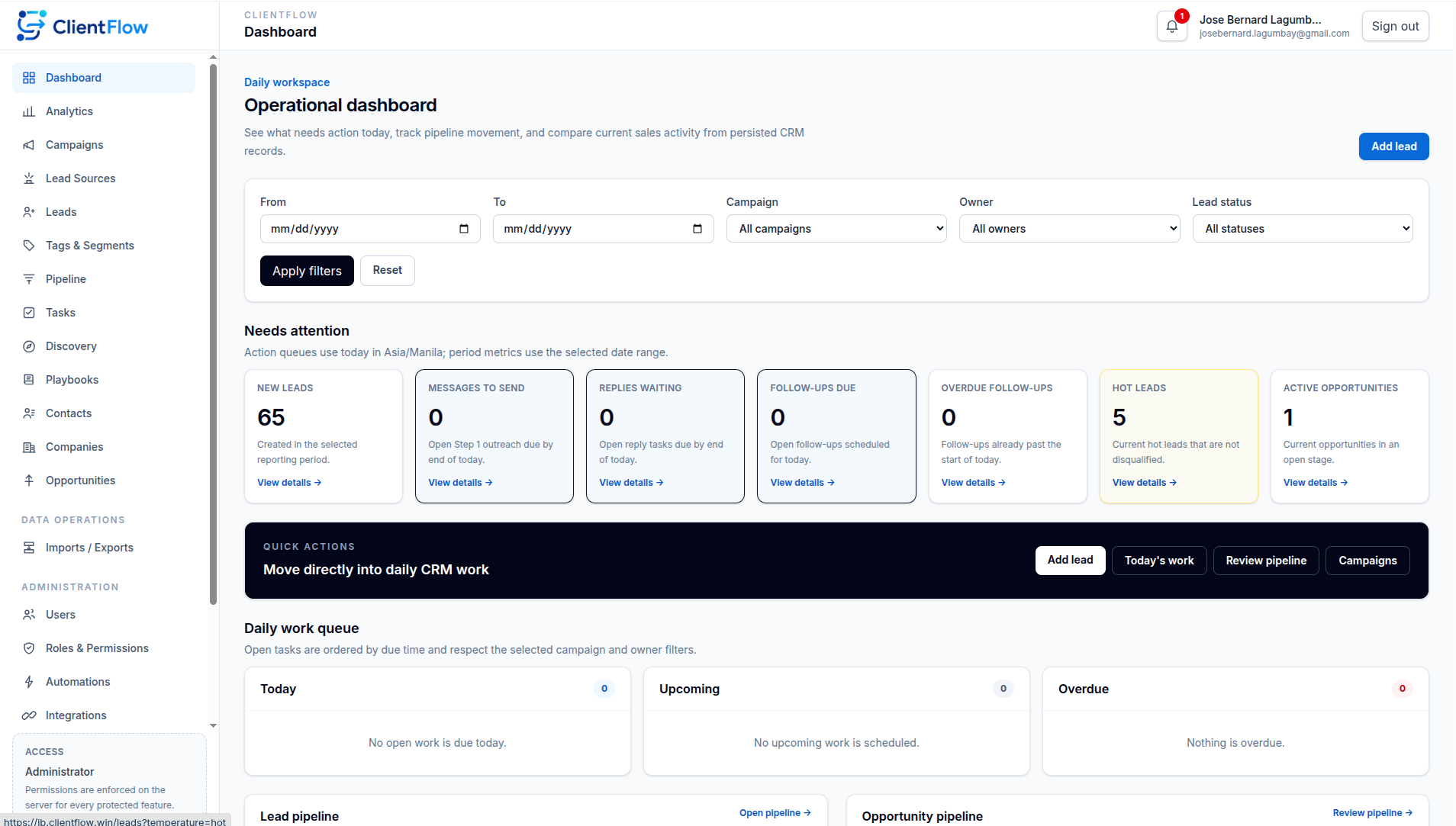Navigate to Opportunities in the sidebar
This screenshot has width=1456, height=826.
(104, 480)
